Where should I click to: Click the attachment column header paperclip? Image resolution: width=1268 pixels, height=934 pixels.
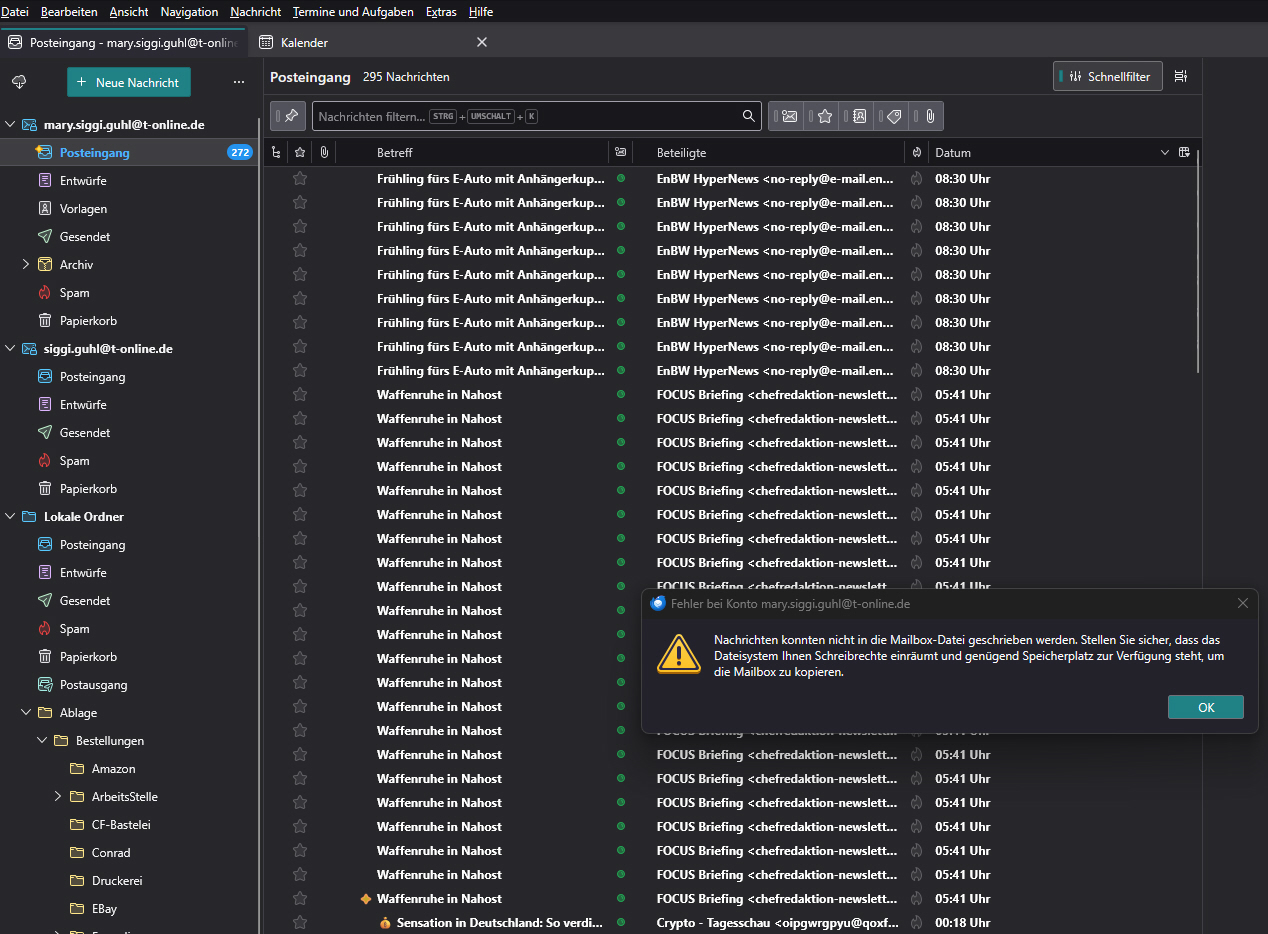pos(324,153)
